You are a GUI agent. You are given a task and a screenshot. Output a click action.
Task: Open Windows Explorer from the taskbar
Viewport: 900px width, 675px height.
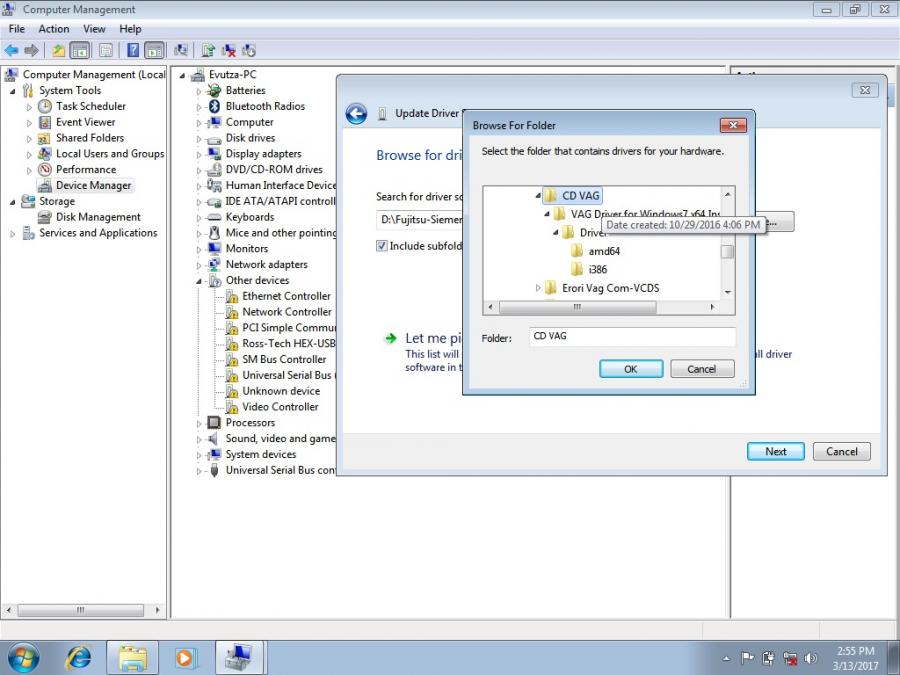133,657
